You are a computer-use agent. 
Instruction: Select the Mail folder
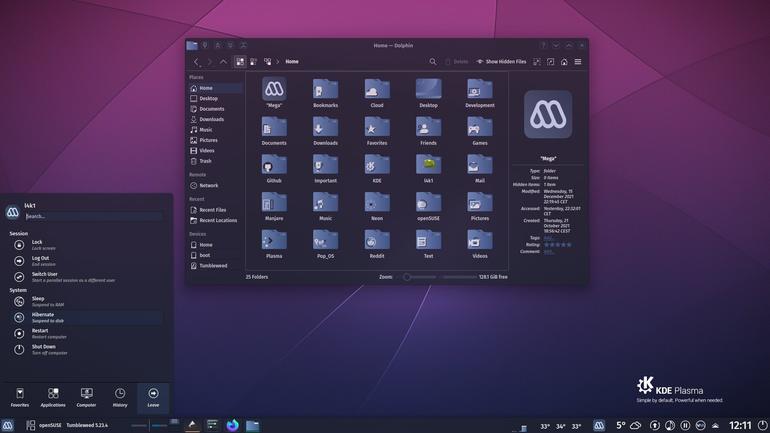480,168
